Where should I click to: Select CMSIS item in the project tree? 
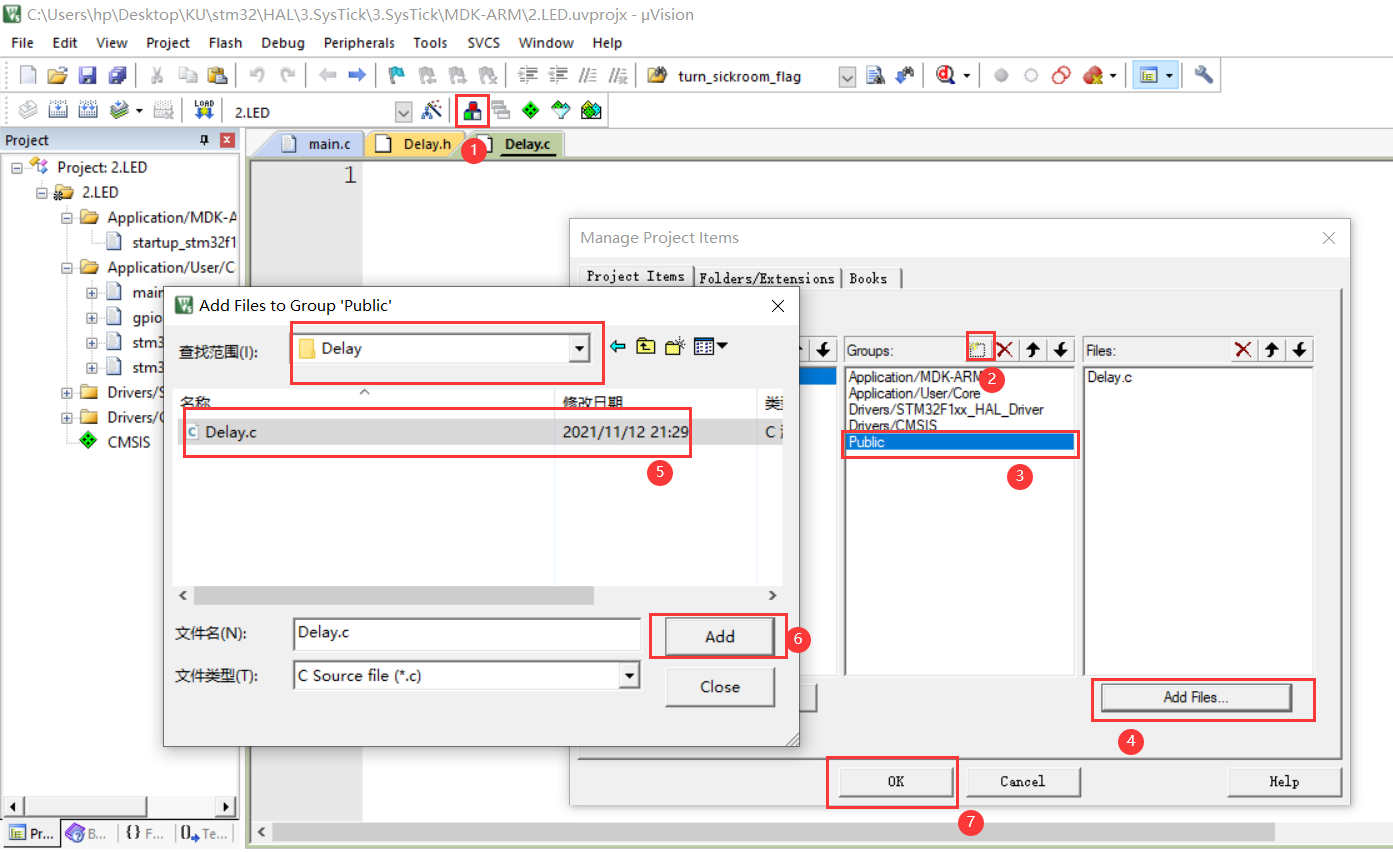tap(129, 442)
